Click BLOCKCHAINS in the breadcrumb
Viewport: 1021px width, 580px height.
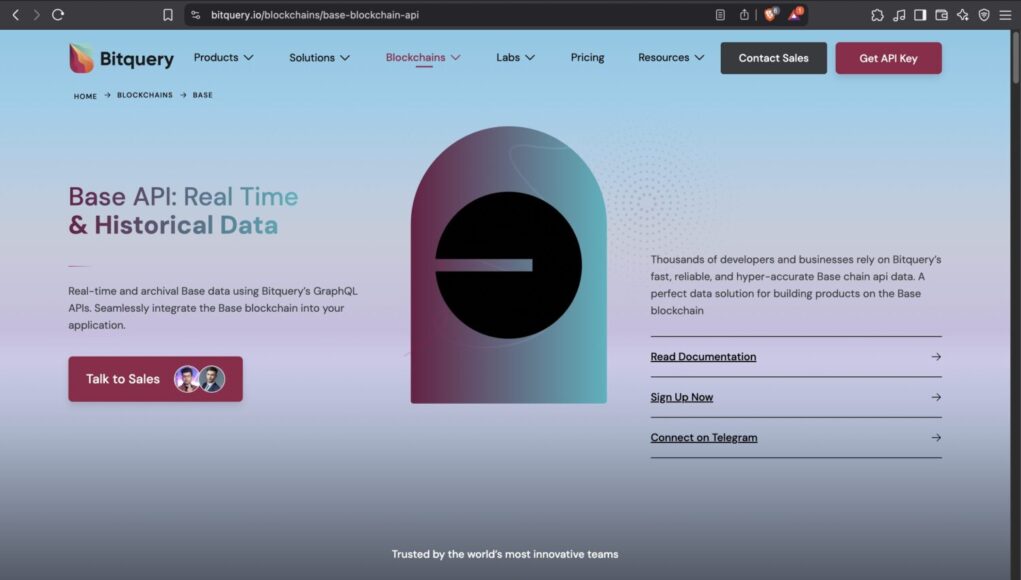click(x=145, y=95)
